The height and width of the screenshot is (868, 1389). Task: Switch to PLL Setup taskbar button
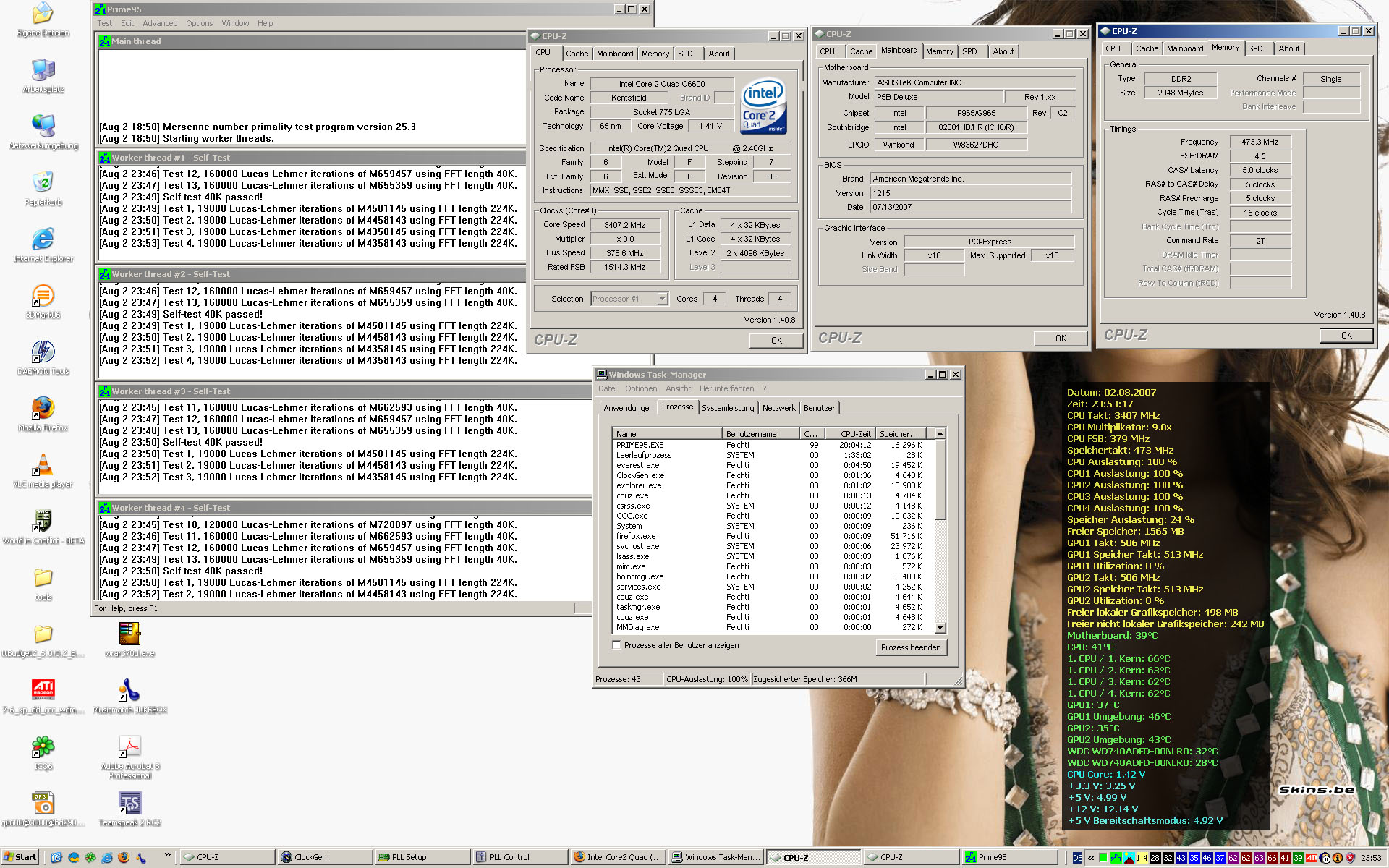pos(422,857)
